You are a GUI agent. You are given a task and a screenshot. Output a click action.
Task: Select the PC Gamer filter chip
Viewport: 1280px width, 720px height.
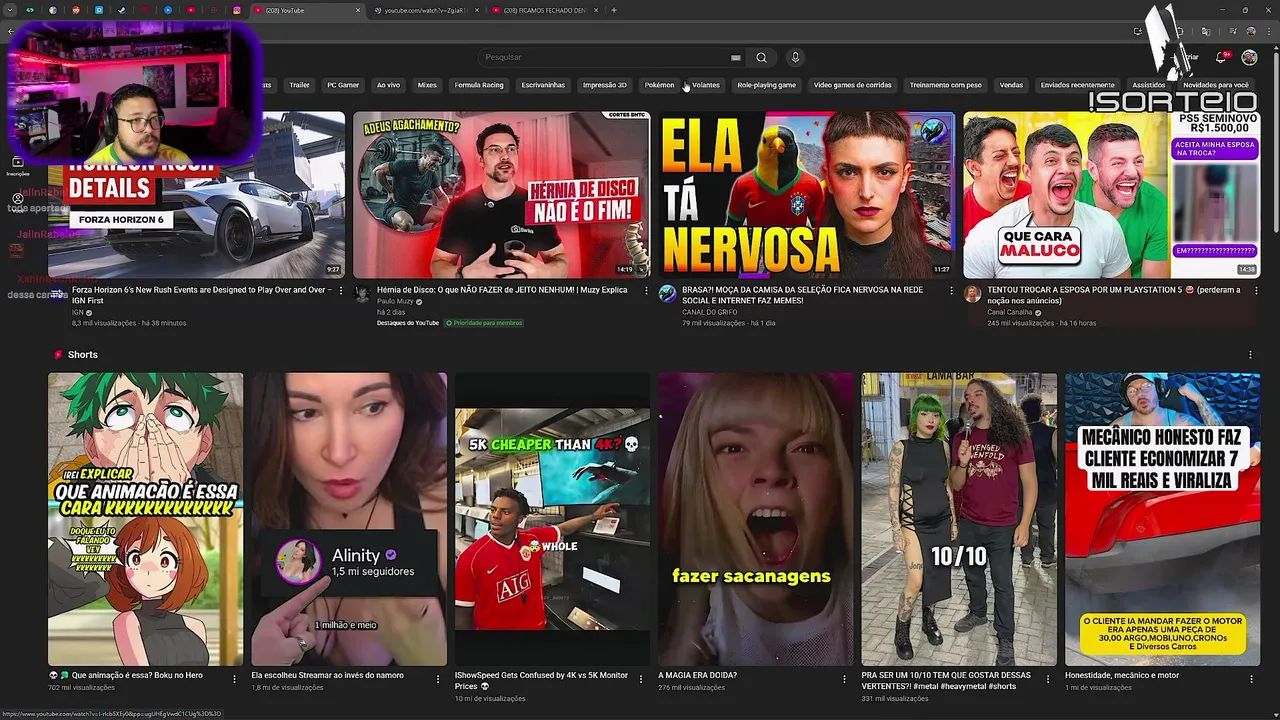point(343,85)
